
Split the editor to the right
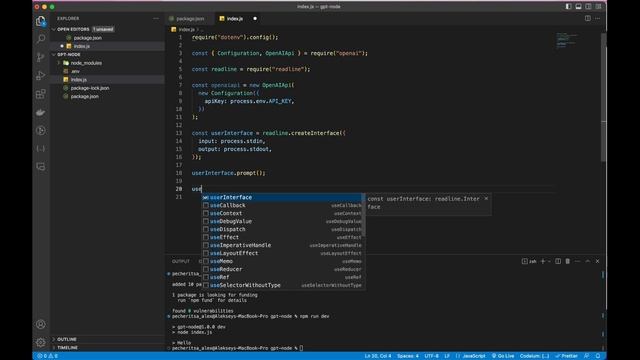(588, 18)
